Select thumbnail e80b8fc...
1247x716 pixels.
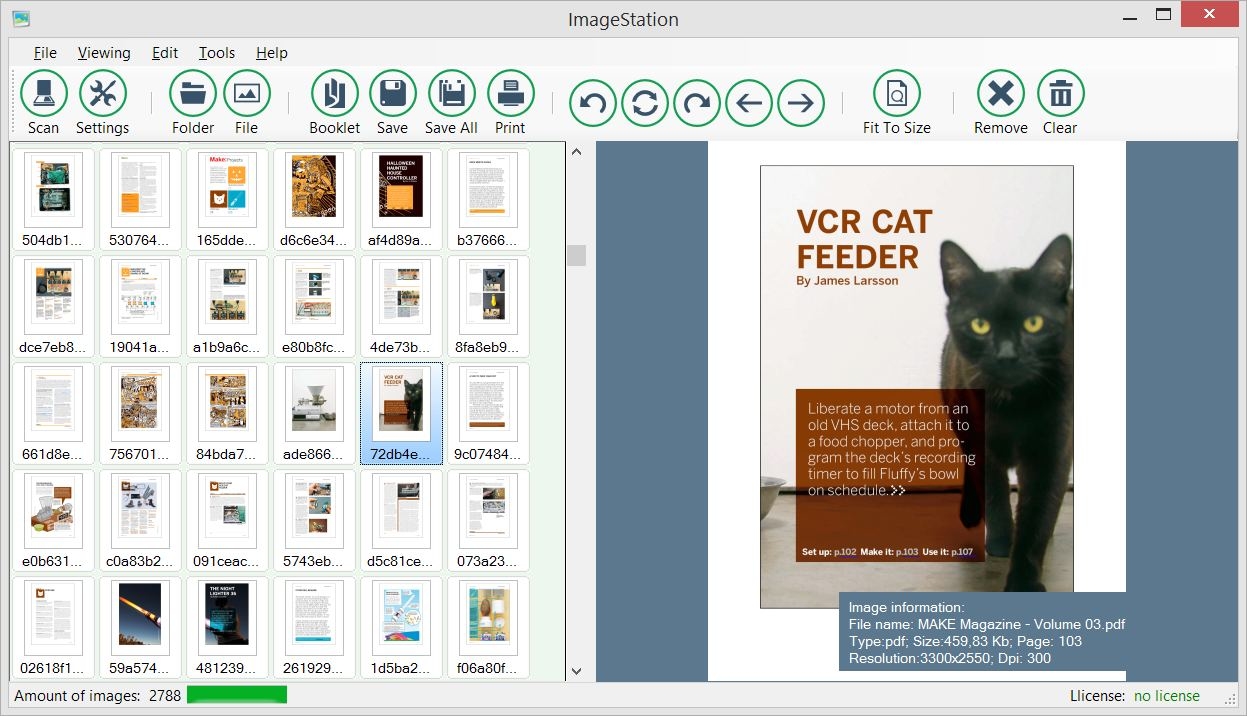[x=314, y=307]
